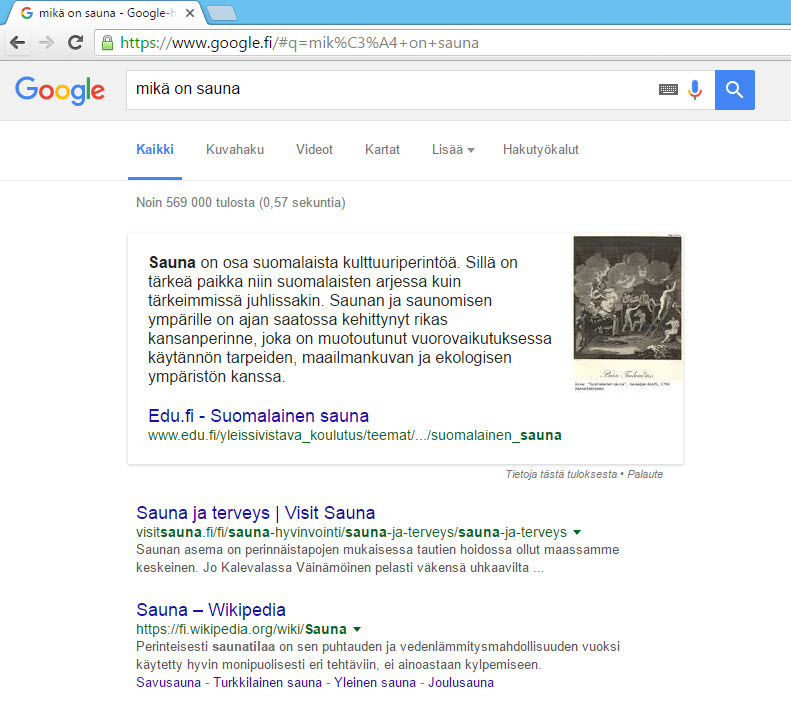The width and height of the screenshot is (791, 709).
Task: Open the Joulusauna sitelink
Action: (461, 683)
